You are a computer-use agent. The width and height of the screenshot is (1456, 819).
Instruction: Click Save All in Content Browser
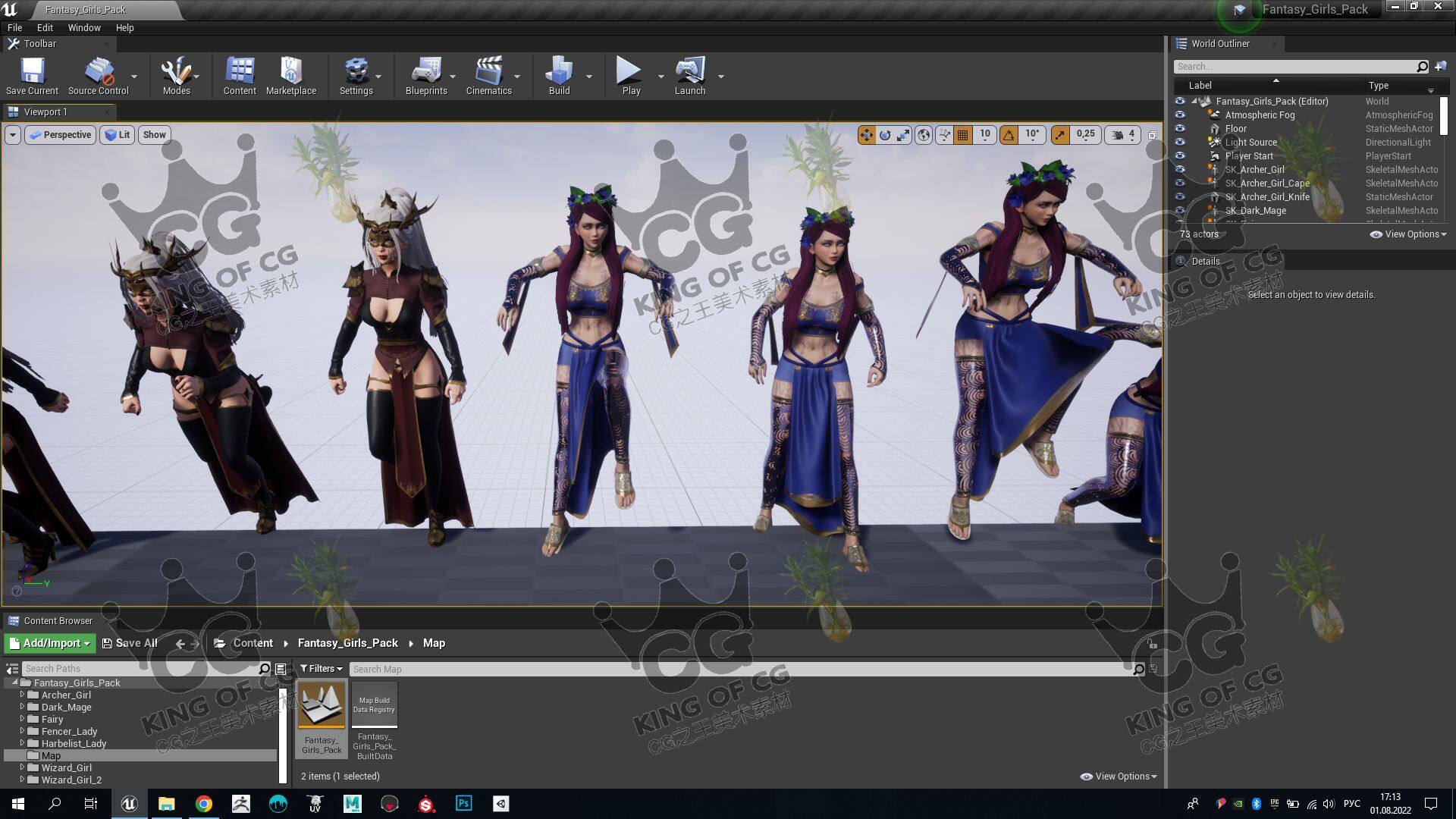pos(130,643)
